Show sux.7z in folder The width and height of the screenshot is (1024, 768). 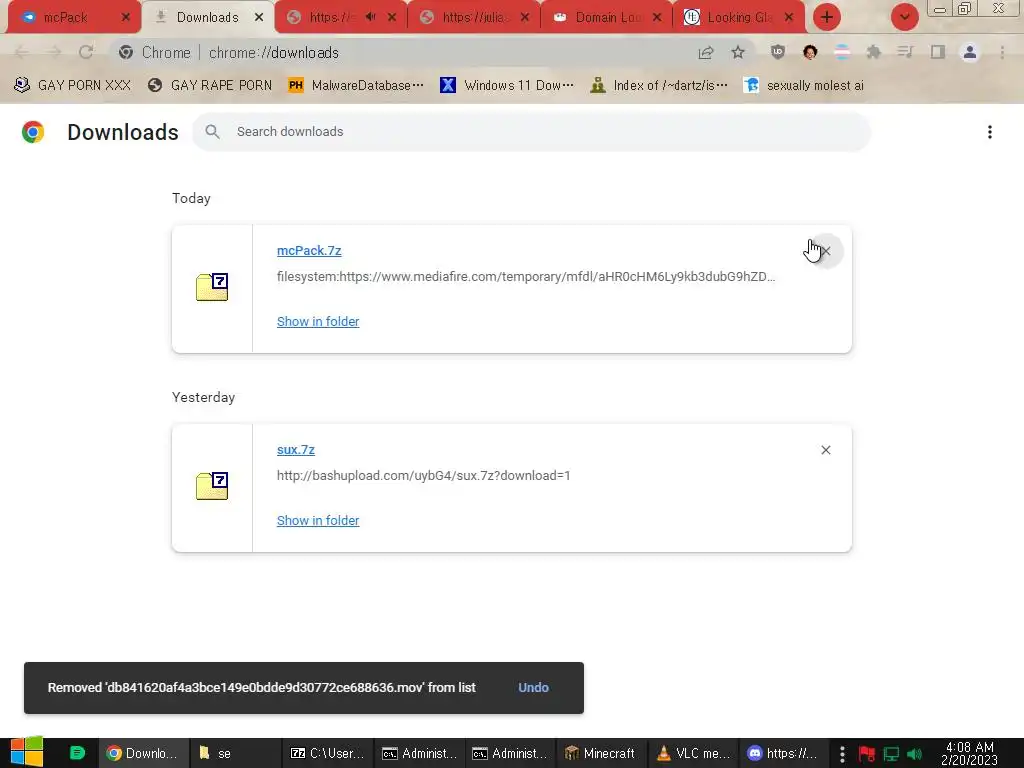(318, 520)
